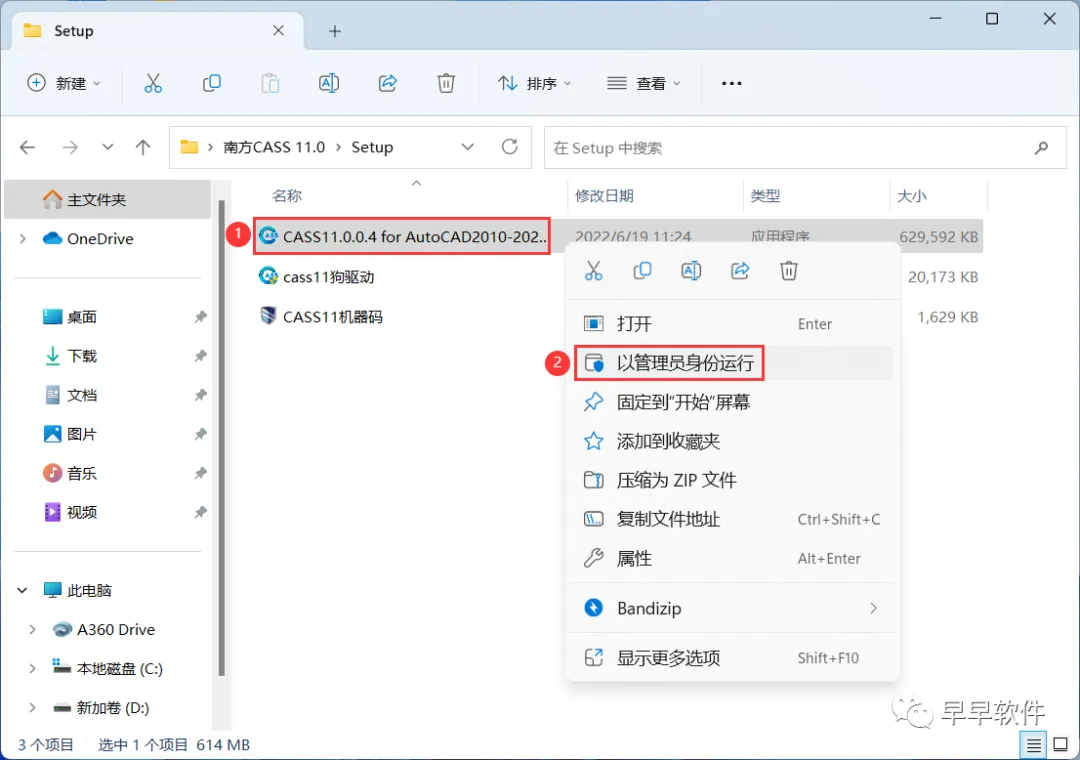The image size is (1080, 760).
Task: Choose 属性 in the context menu
Action: (732, 558)
